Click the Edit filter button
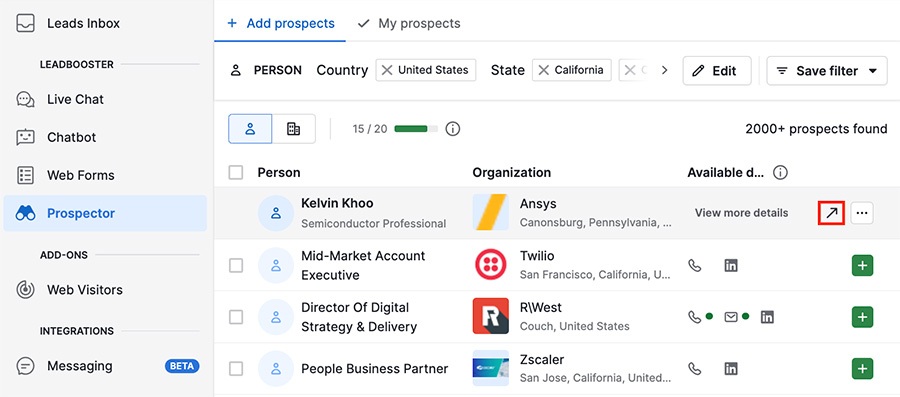900x397 pixels. tap(716, 71)
